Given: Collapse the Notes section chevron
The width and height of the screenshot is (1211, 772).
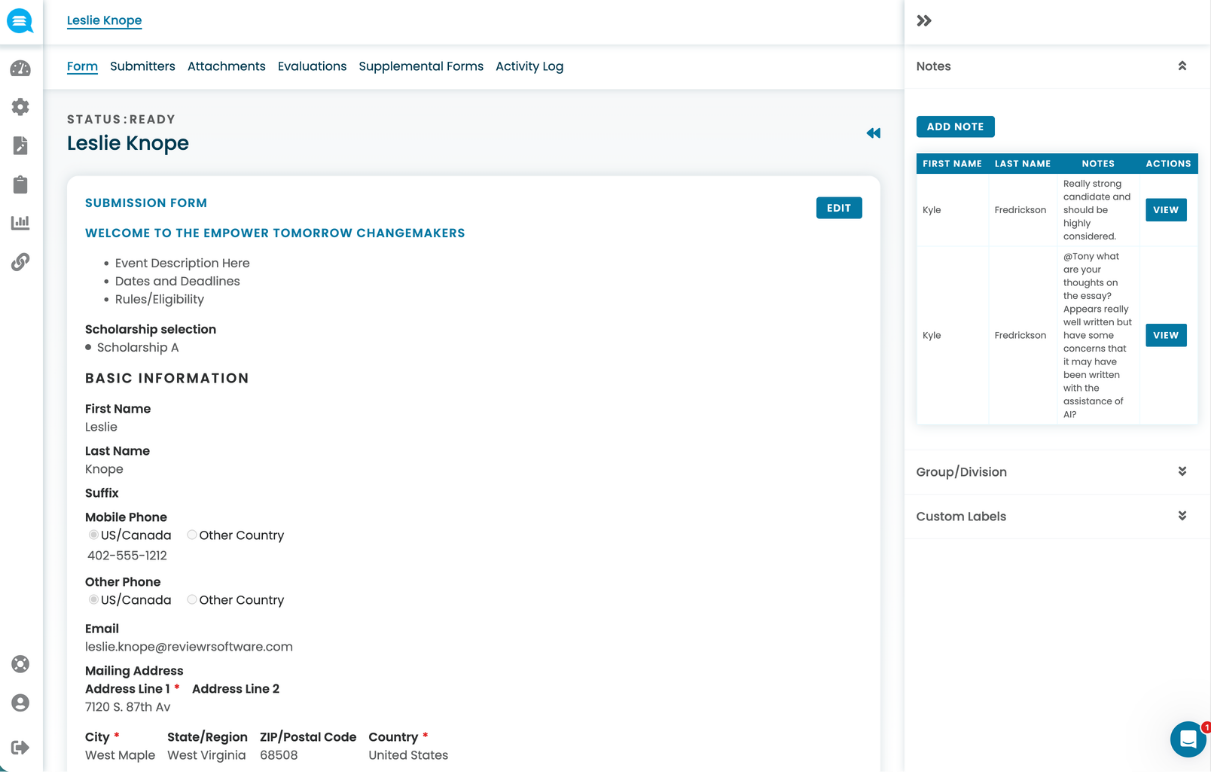Looking at the screenshot, I should [x=1182, y=66].
